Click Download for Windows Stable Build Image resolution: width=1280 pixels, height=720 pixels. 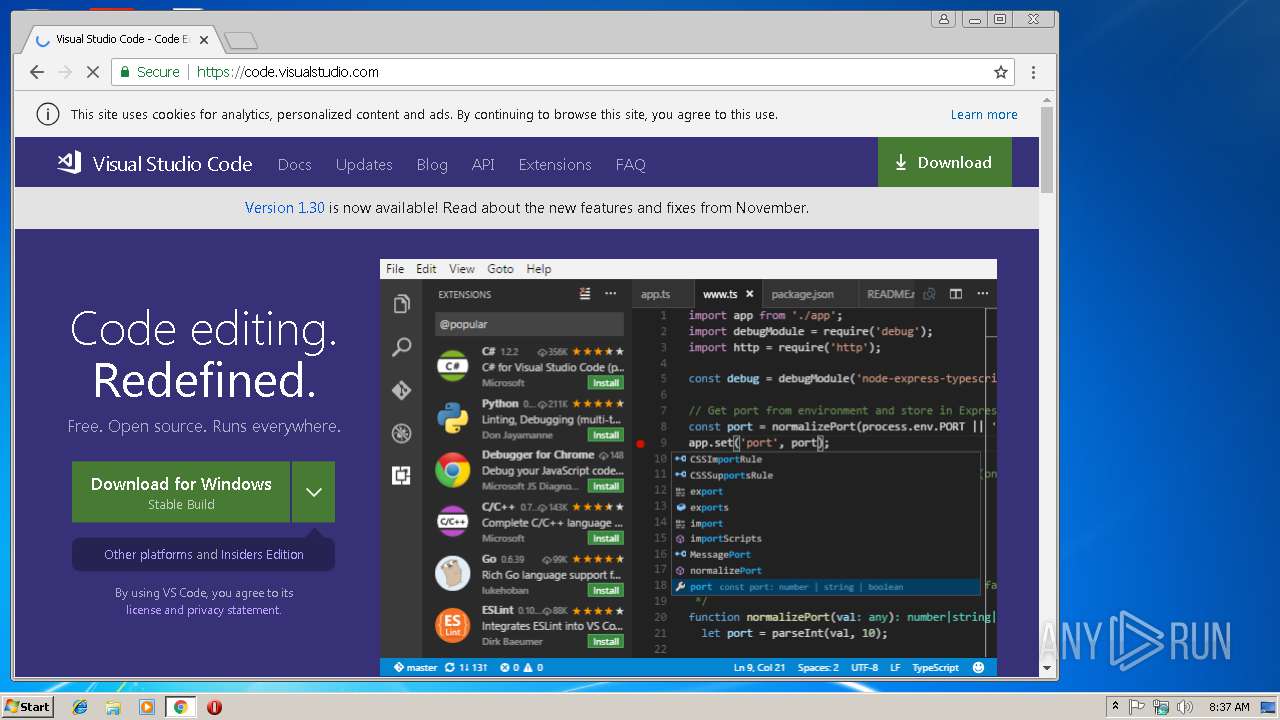pos(181,492)
